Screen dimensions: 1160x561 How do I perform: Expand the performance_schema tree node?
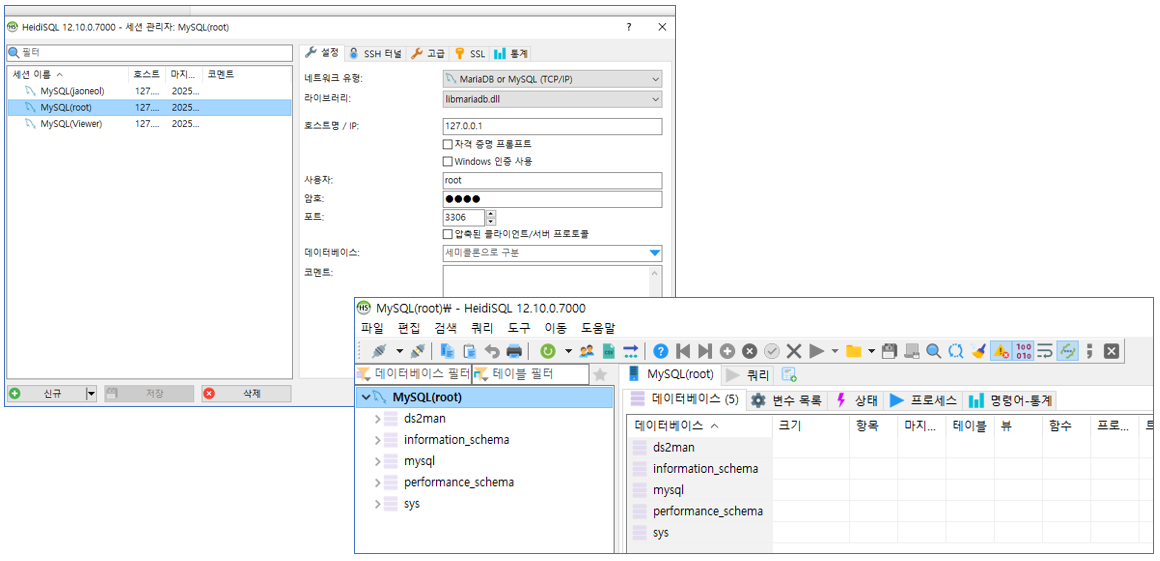(377, 483)
